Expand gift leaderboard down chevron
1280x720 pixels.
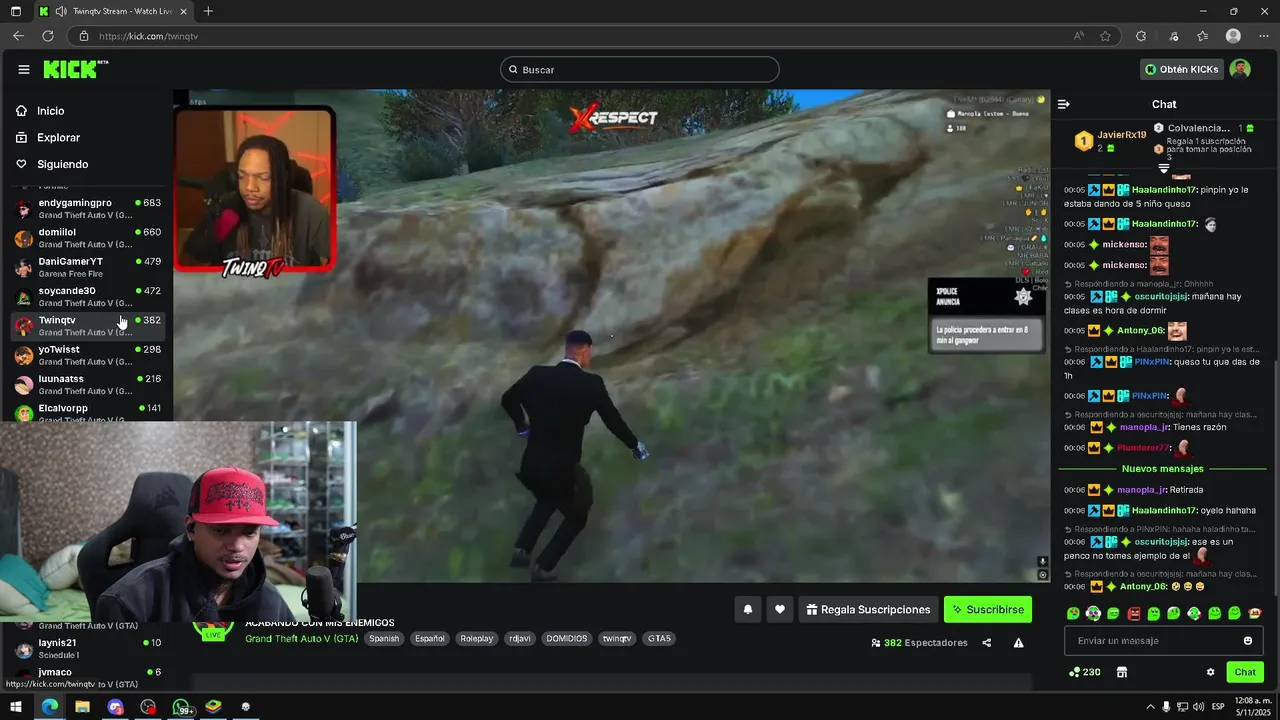click(x=1163, y=168)
